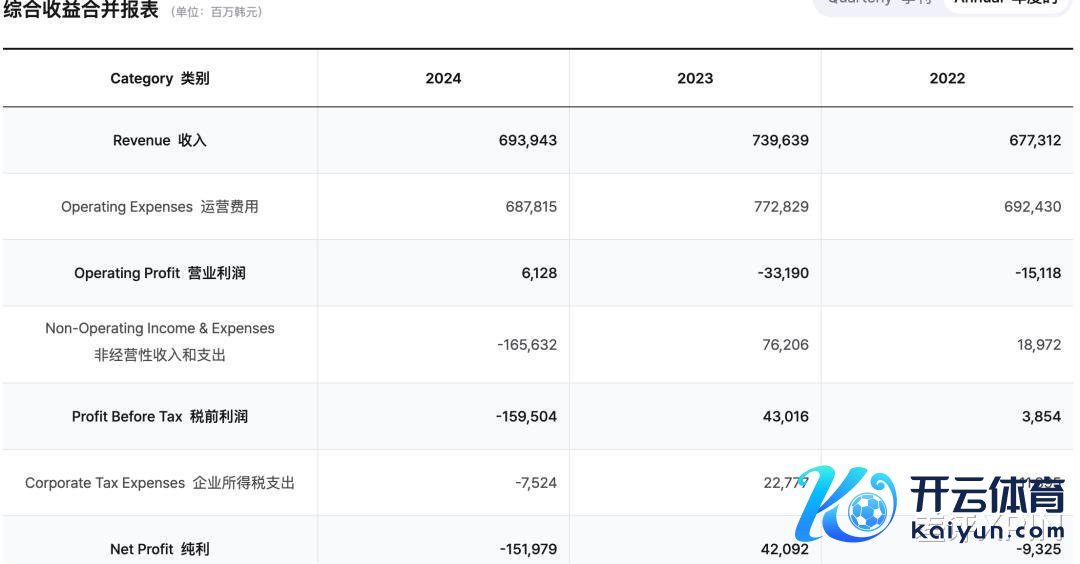This screenshot has width=1080, height=564.
Task: Click the Kaiyun soccer ball logo icon
Action: tap(858, 511)
